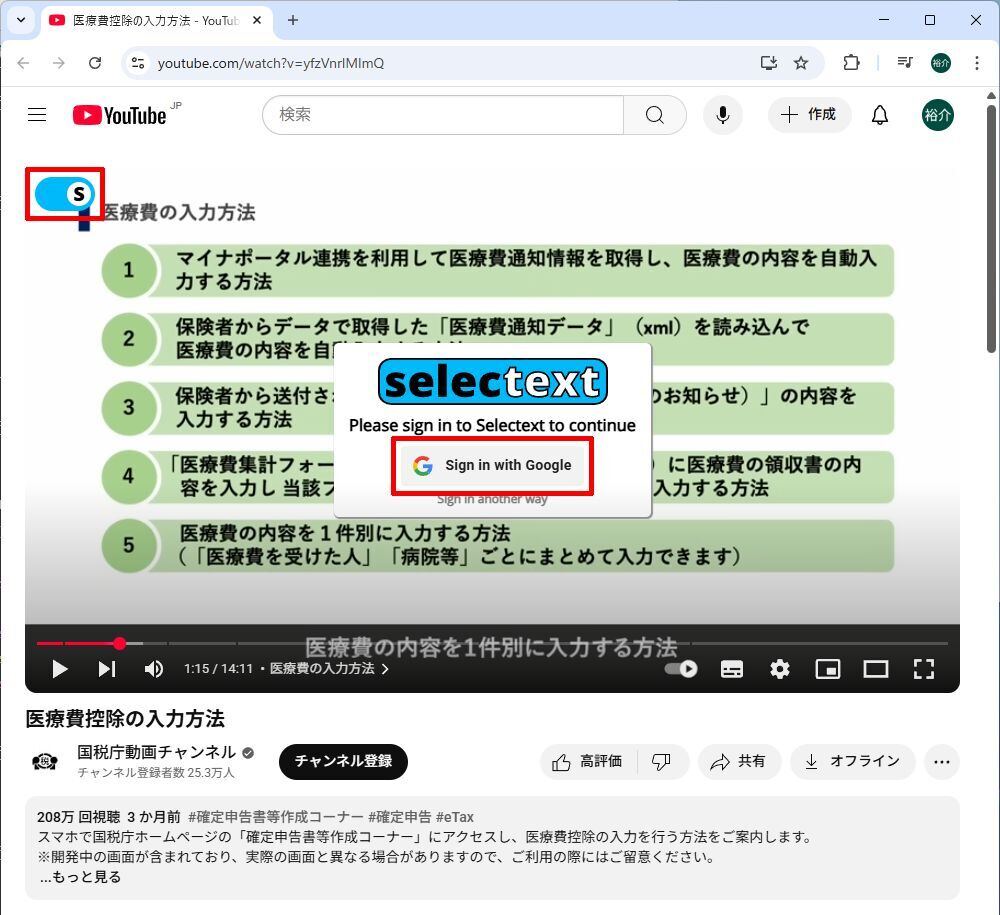Install app icon in the address bar
This screenshot has width=1000, height=915.
click(768, 62)
